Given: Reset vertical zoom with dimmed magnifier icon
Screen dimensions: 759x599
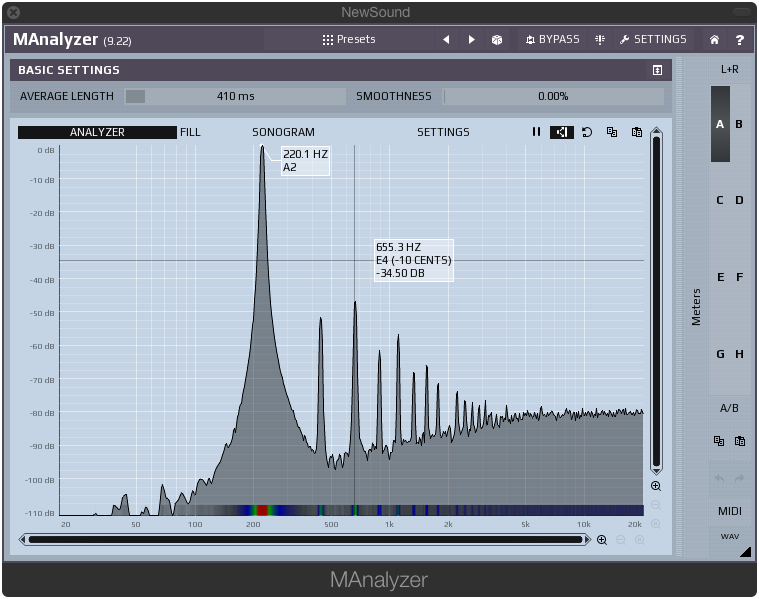Looking at the screenshot, I should 656,524.
